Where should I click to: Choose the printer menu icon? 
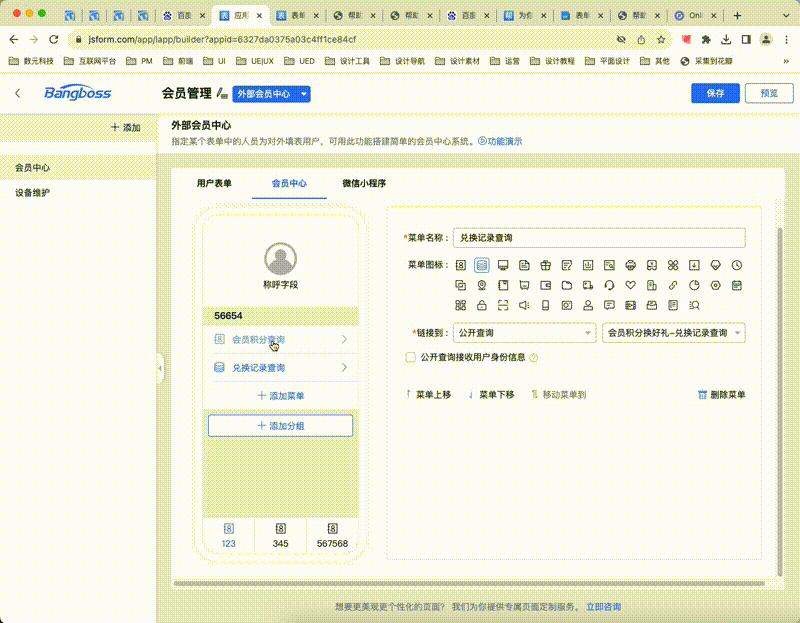pos(630,265)
